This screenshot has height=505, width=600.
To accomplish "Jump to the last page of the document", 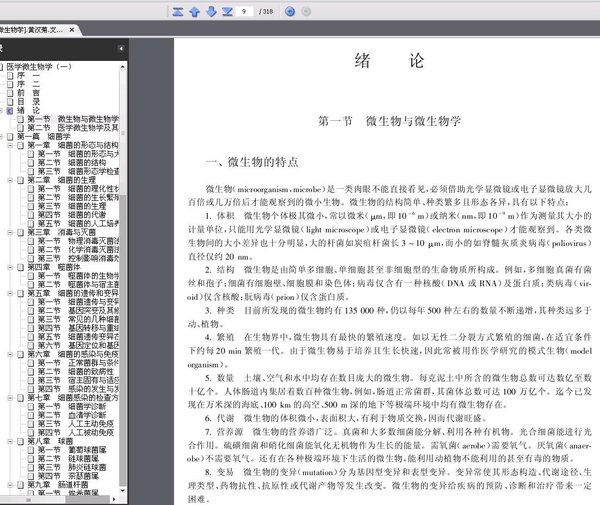I will [228, 11].
